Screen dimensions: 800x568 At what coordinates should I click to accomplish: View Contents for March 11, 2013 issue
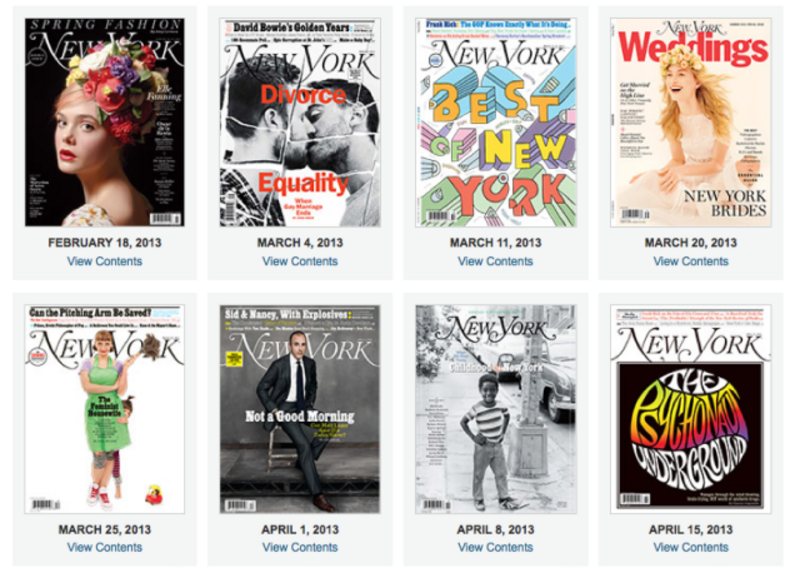pos(495,261)
